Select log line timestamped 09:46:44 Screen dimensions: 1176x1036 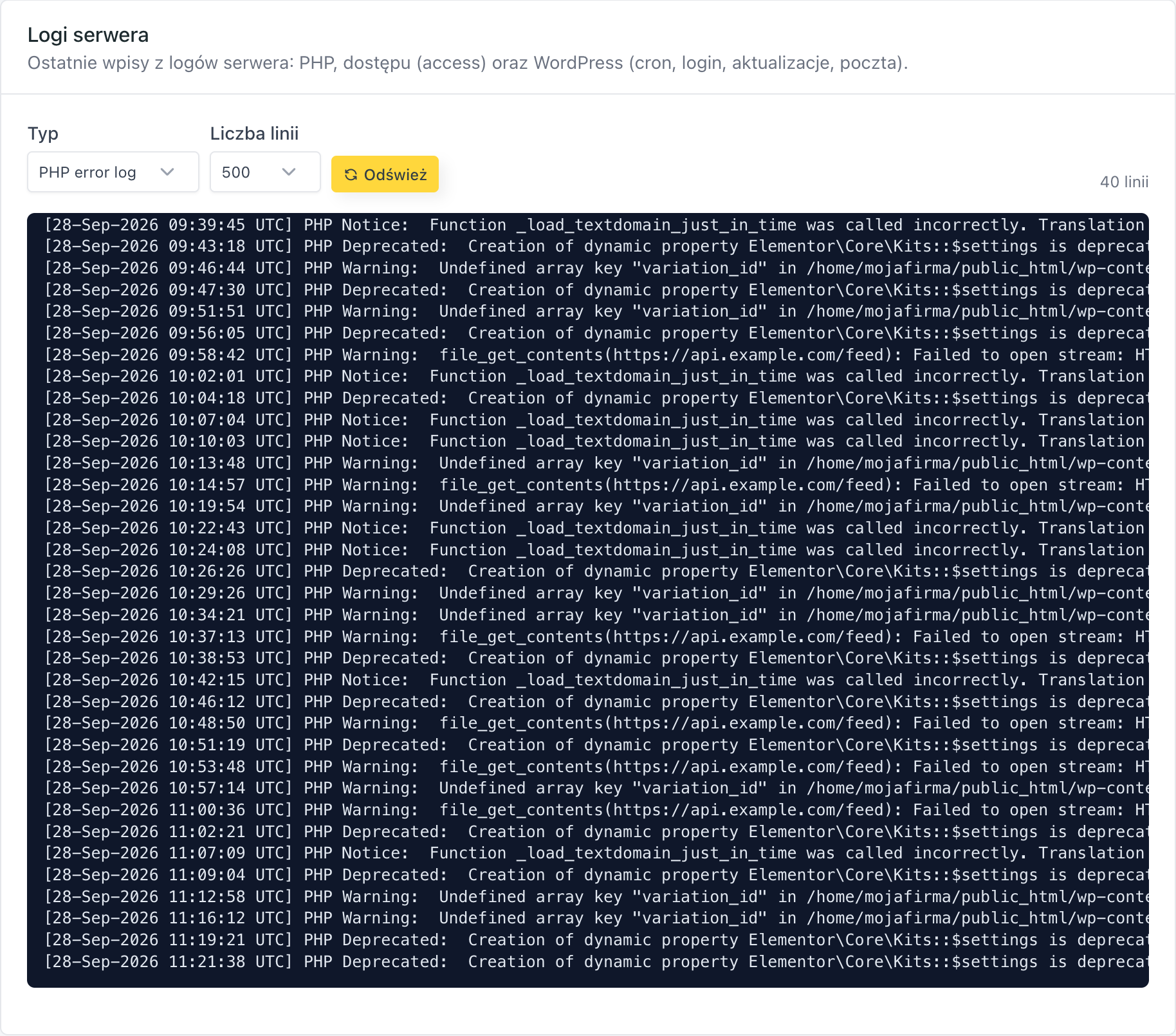coord(596,268)
